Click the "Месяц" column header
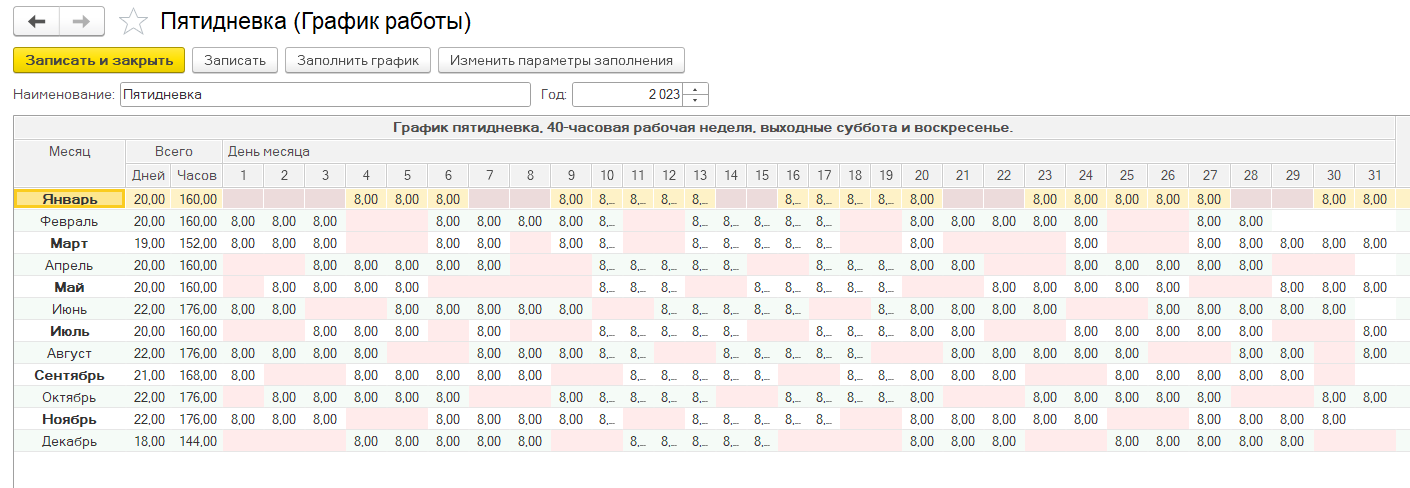Viewport: 1410px width, 488px height. click(70, 152)
